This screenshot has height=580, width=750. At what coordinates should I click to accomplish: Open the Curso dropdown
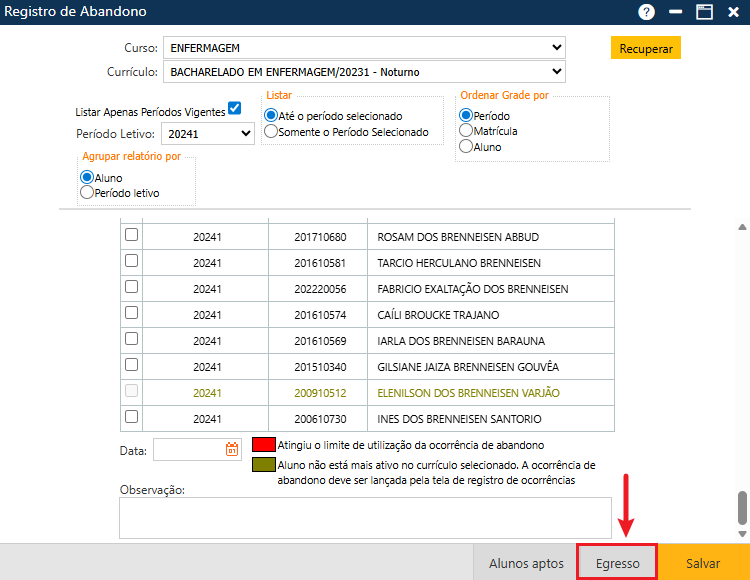point(366,47)
